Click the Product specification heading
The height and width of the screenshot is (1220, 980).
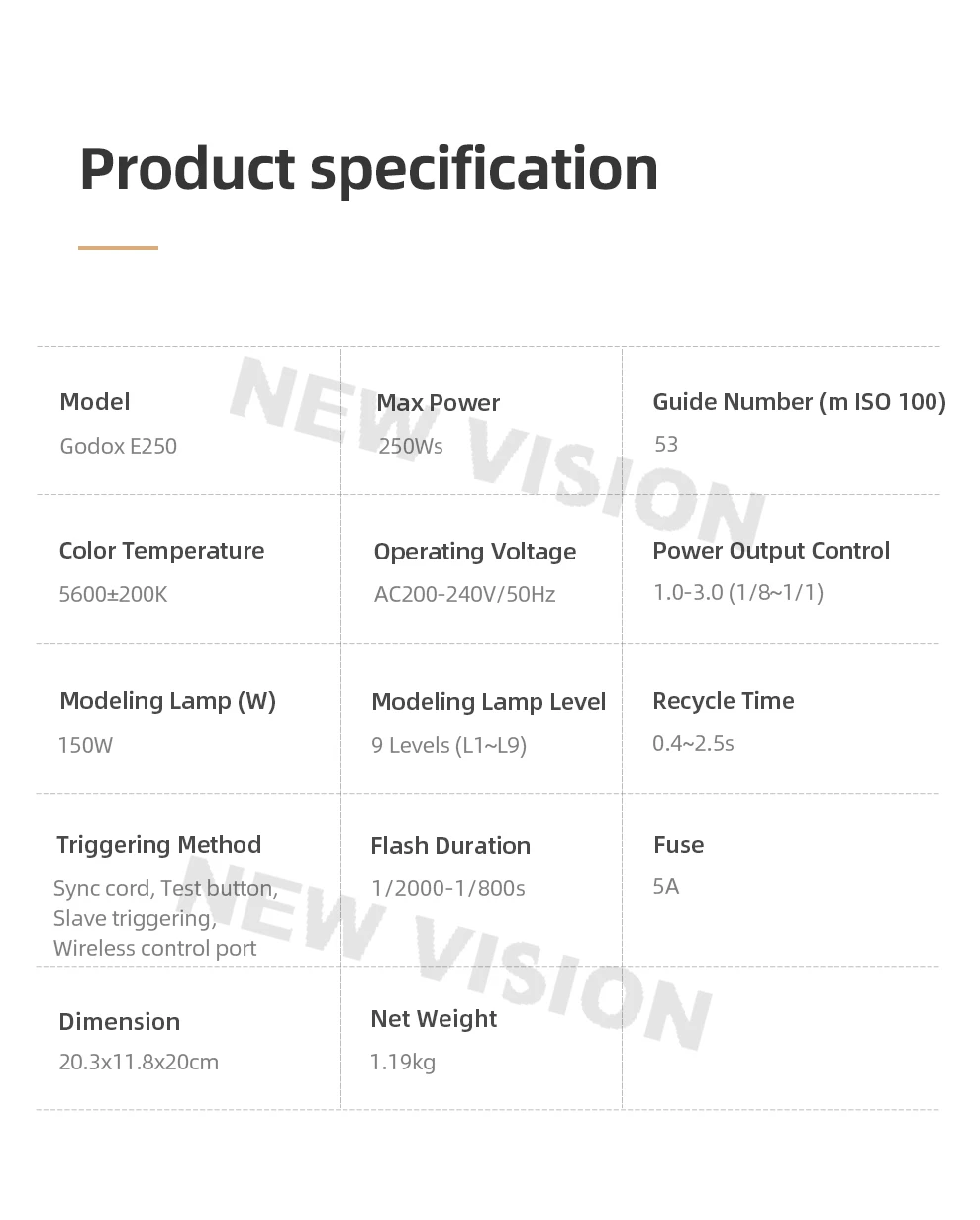tap(368, 168)
